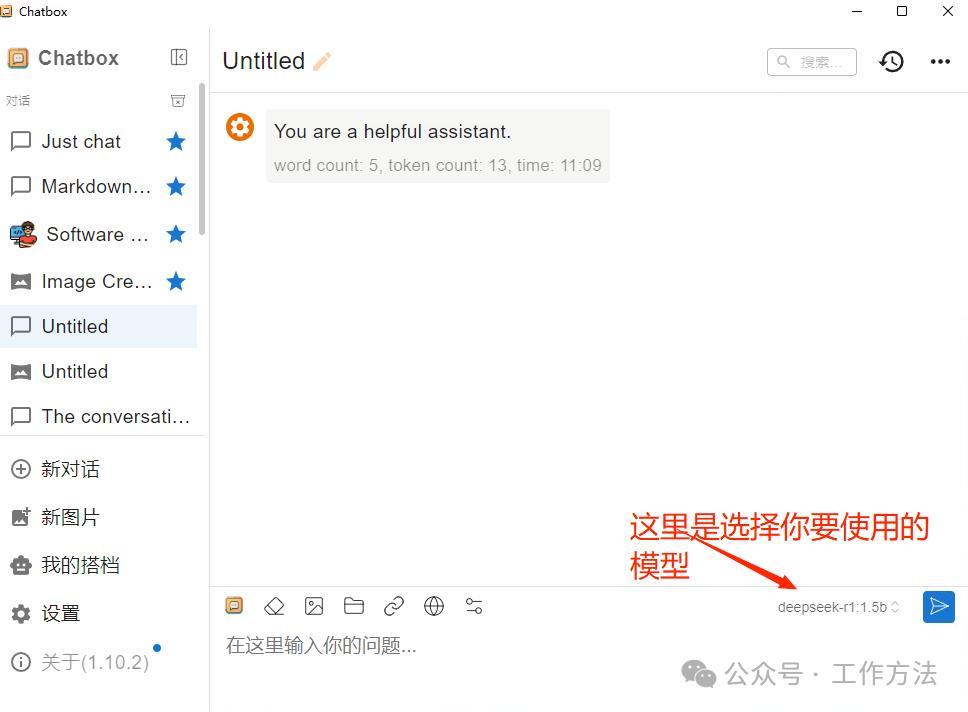Viewport: 968px width, 712px height.
Task: Collapse the sidebar with the panel icon
Action: [x=178, y=57]
